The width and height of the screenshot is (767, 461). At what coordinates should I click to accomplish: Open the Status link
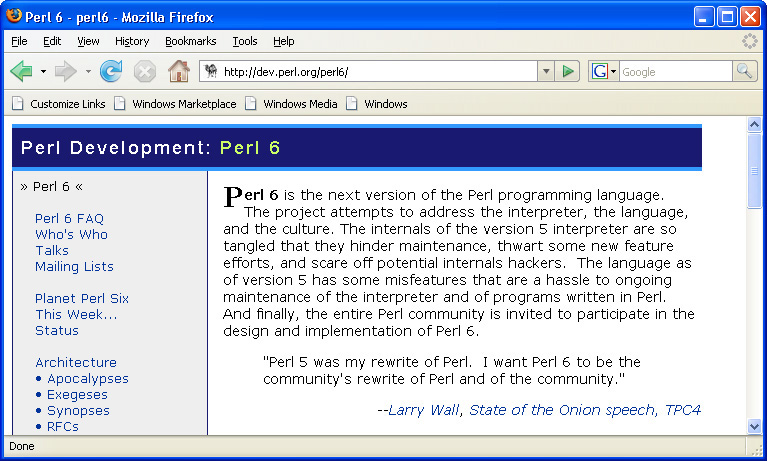(x=57, y=330)
